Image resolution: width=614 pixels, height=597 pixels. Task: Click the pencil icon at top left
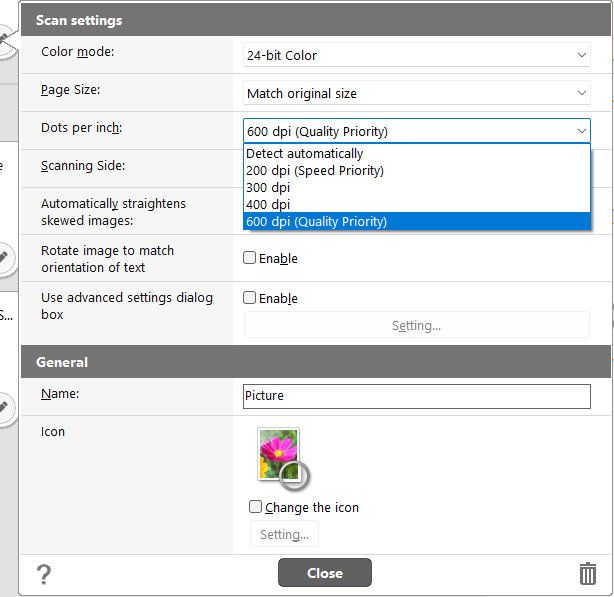(6, 40)
